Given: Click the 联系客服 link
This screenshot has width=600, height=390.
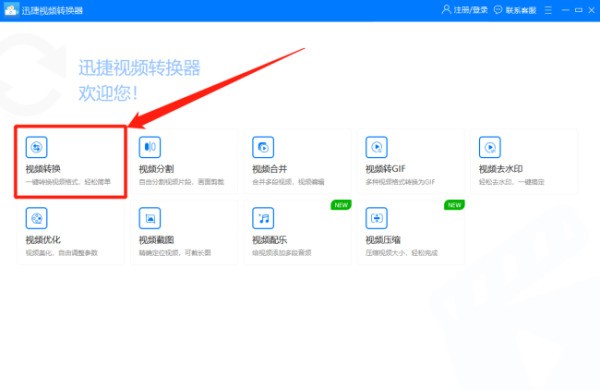Looking at the screenshot, I should (521, 10).
